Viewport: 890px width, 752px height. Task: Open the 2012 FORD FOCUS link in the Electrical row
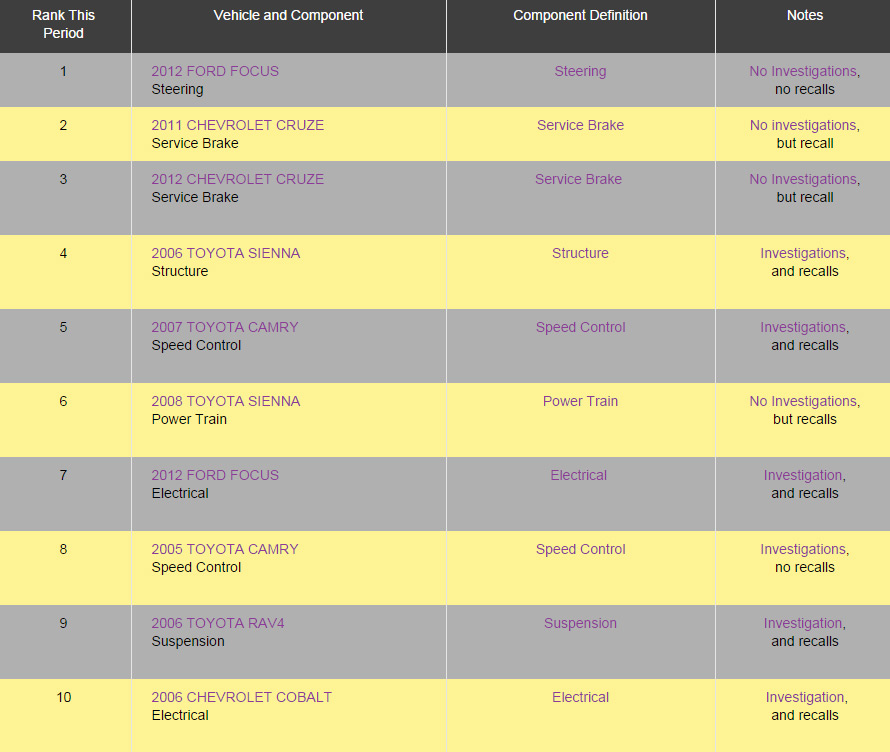point(215,475)
